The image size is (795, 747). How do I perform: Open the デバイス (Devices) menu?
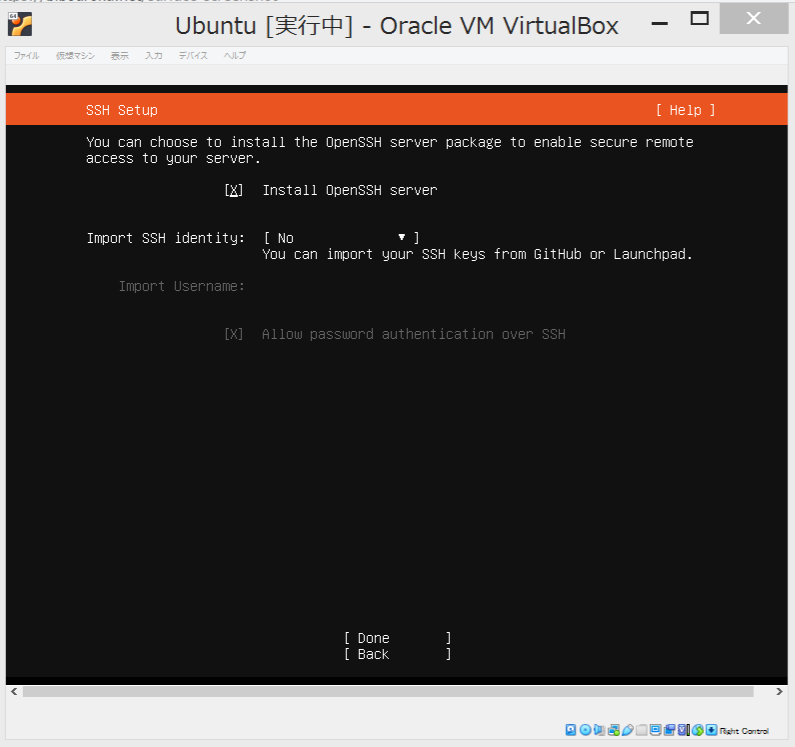coord(193,55)
